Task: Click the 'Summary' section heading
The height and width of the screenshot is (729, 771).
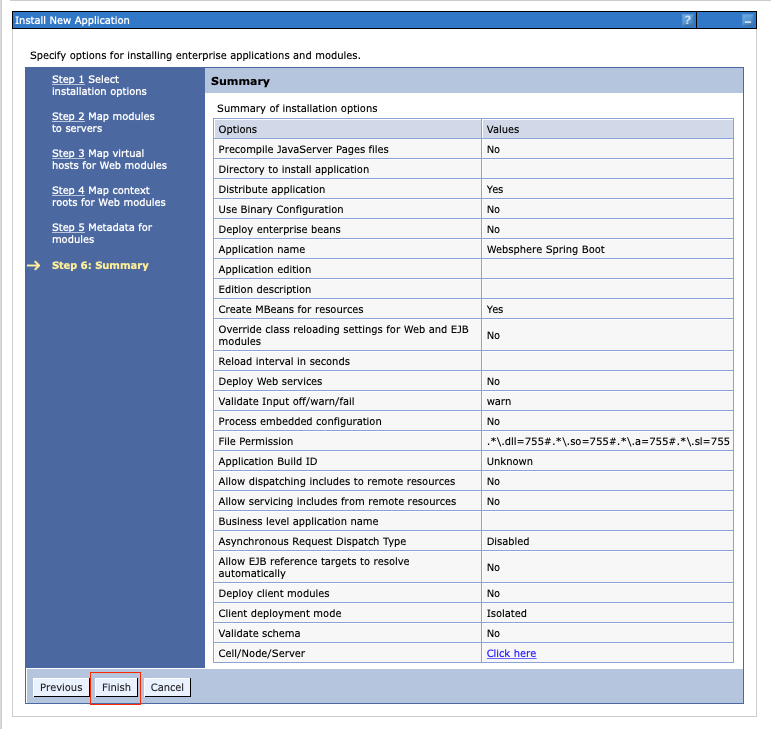Action: click(x=240, y=81)
